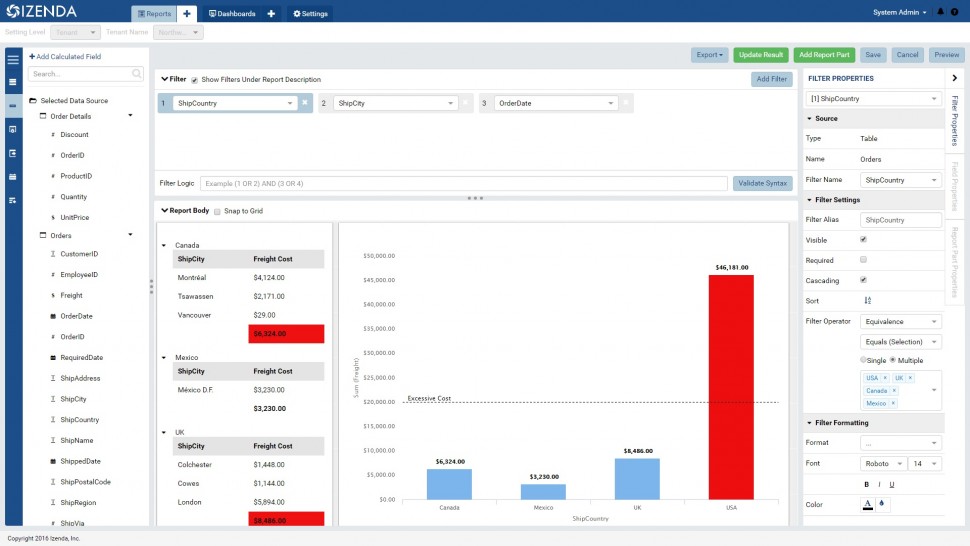Open the notifications bell icon
The width and height of the screenshot is (970, 546).
[940, 12]
